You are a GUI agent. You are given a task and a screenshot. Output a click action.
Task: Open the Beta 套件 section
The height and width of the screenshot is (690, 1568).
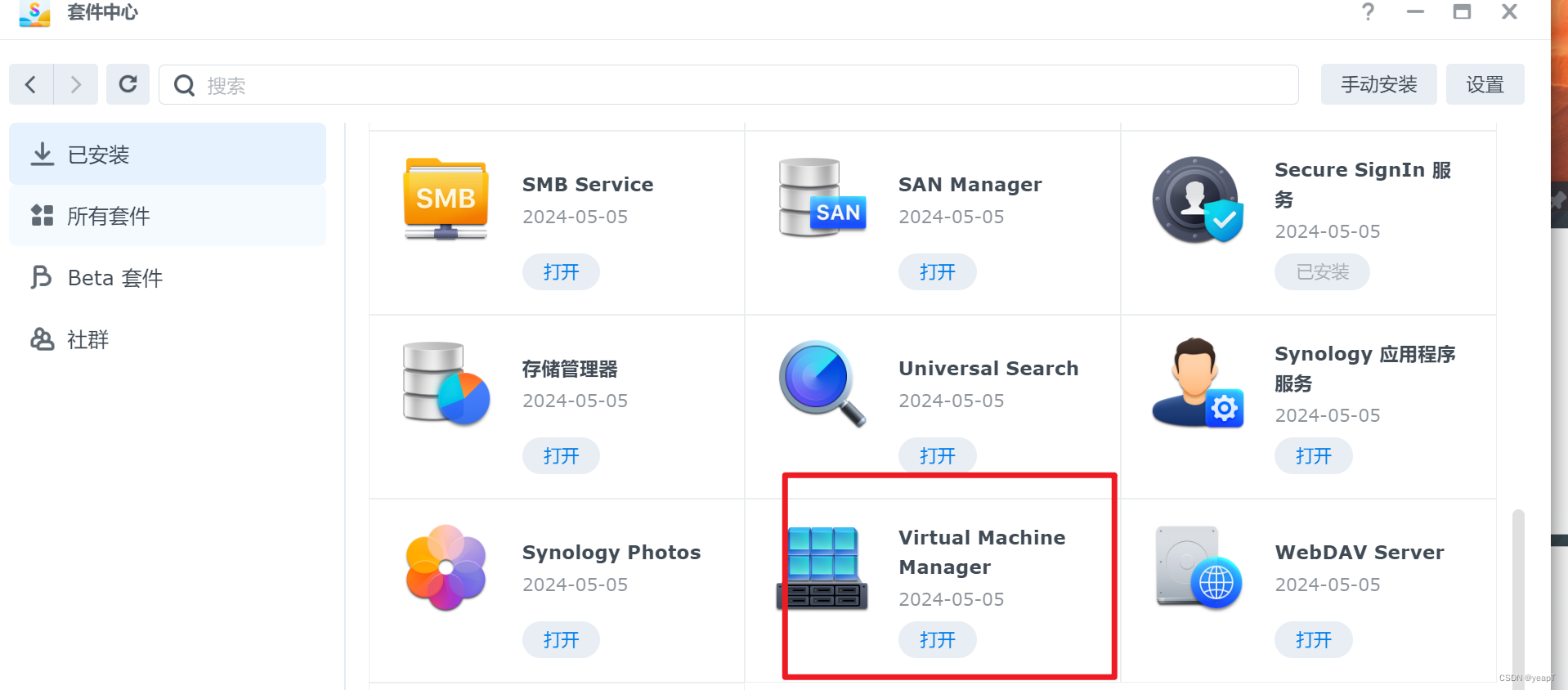click(168, 278)
